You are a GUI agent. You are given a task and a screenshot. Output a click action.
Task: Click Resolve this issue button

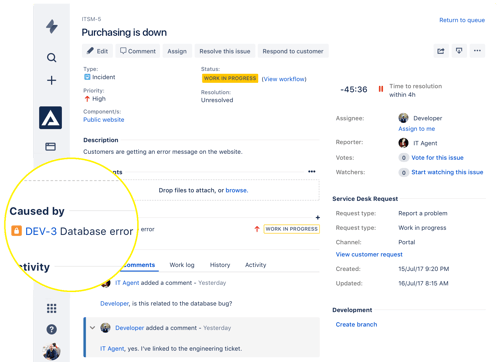point(225,51)
